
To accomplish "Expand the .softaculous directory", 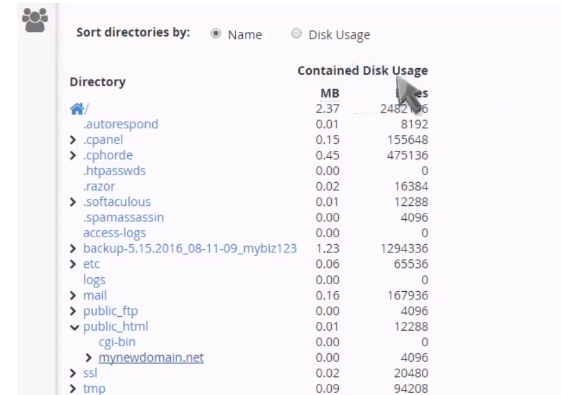I will tap(73, 202).
